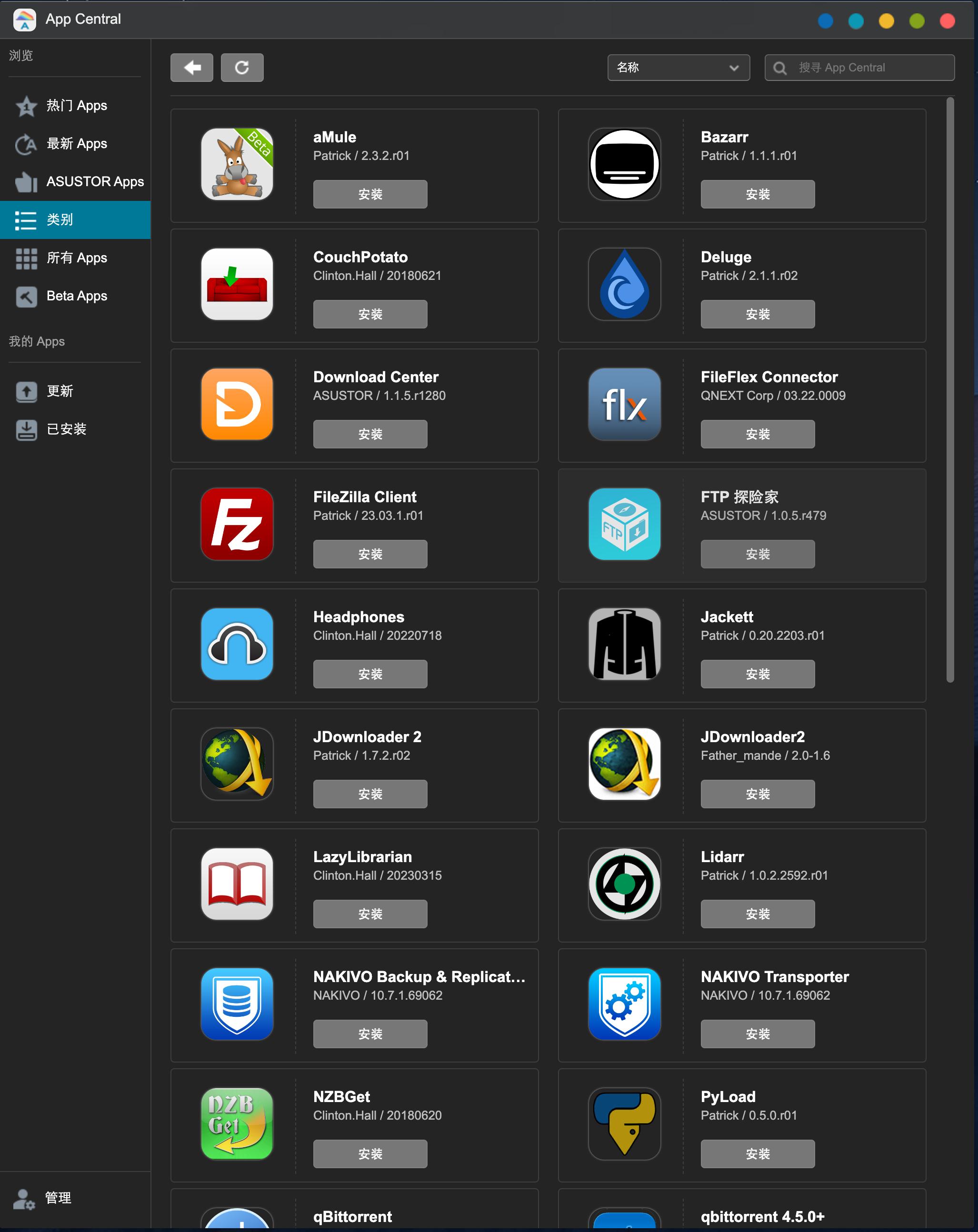This screenshot has height=1232, width=978.
Task: Open the aMule app icon
Action: coord(237,164)
